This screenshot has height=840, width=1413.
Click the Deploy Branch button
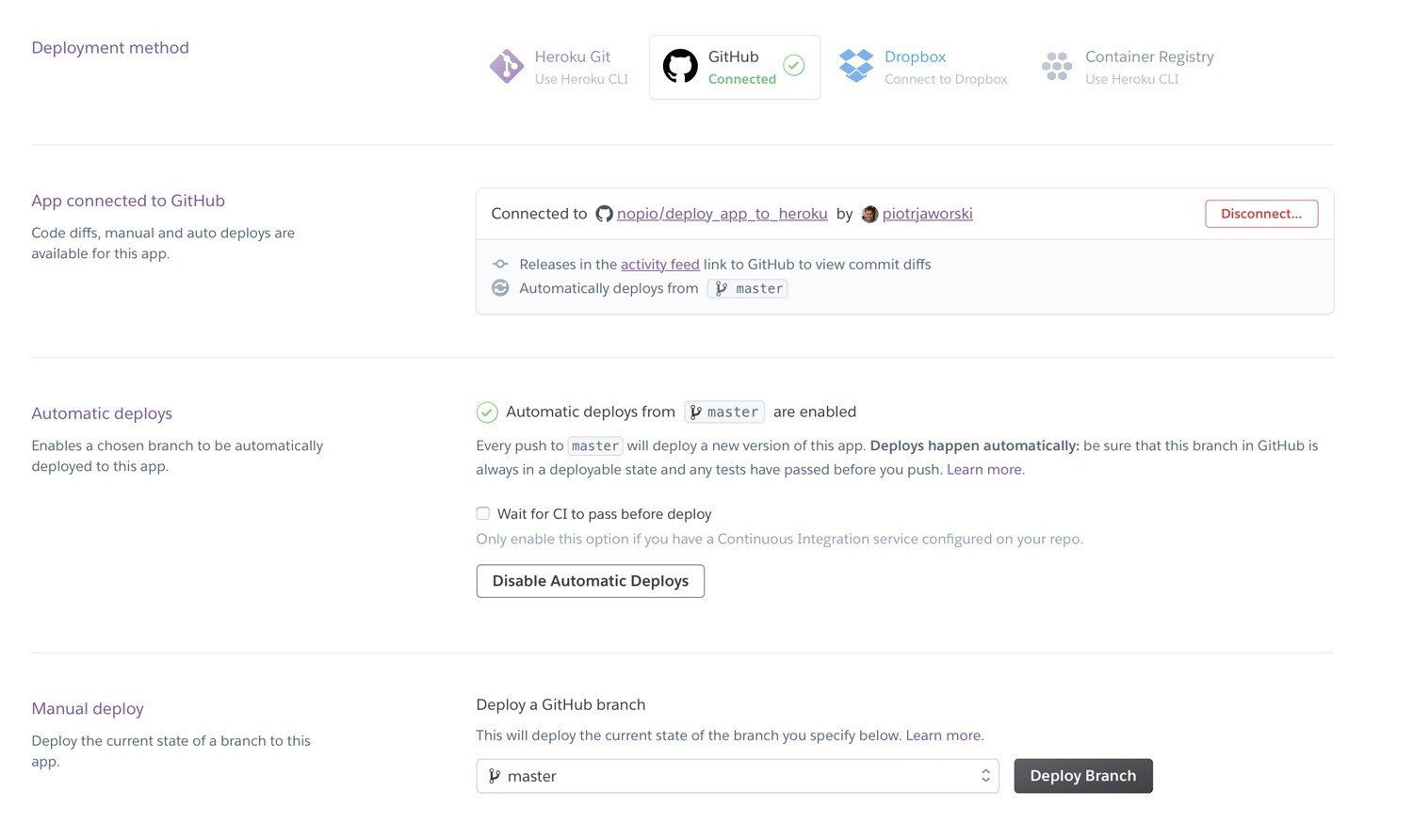[1083, 776]
